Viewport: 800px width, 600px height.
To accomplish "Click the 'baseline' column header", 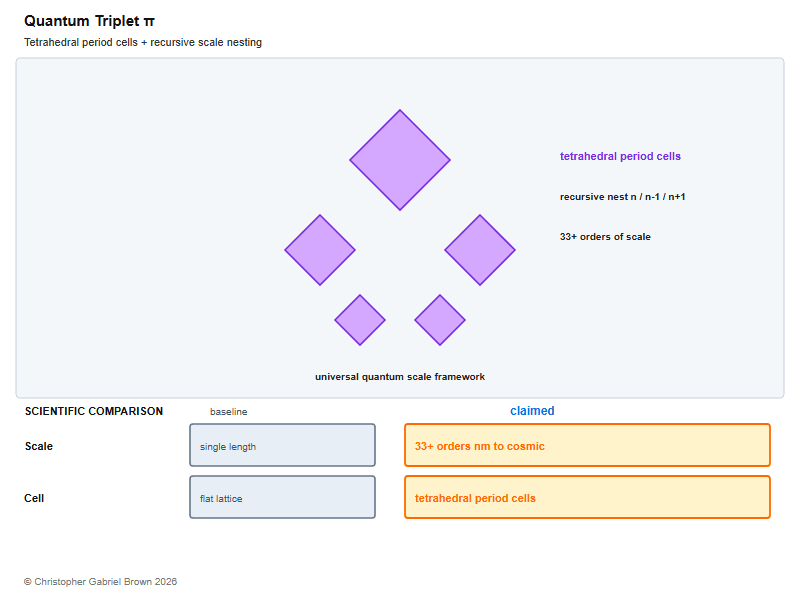I will point(229,412).
